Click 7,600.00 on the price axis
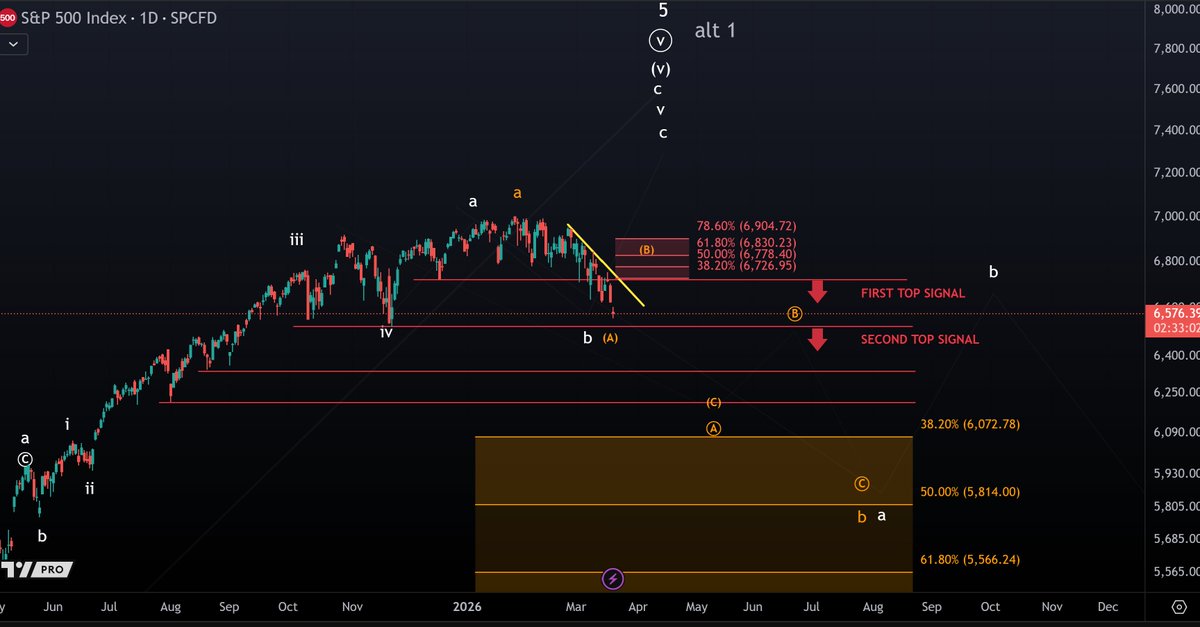This screenshot has height=627, width=1200. (1177, 90)
